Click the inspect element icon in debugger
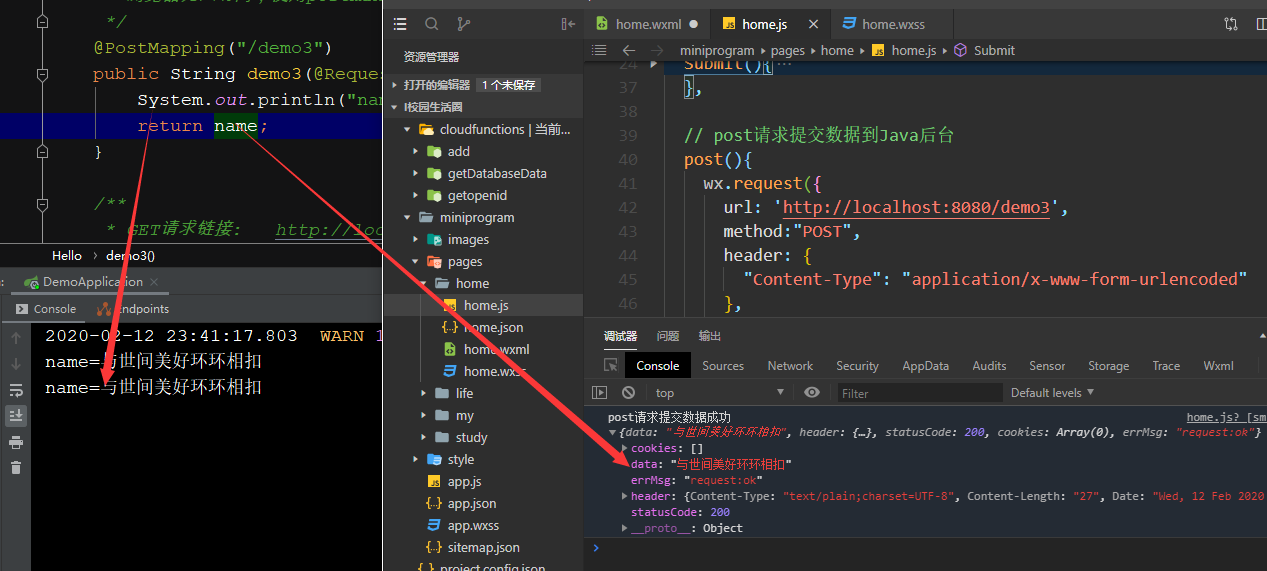Image resolution: width=1267 pixels, height=571 pixels. (x=610, y=365)
